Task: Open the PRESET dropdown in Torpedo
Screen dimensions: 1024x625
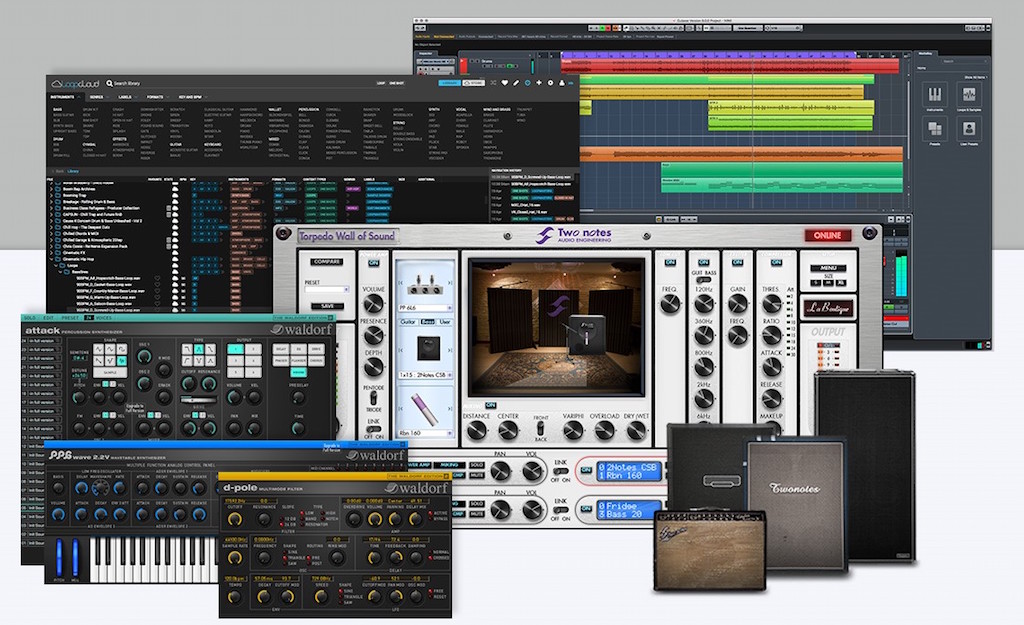Action: tap(327, 290)
